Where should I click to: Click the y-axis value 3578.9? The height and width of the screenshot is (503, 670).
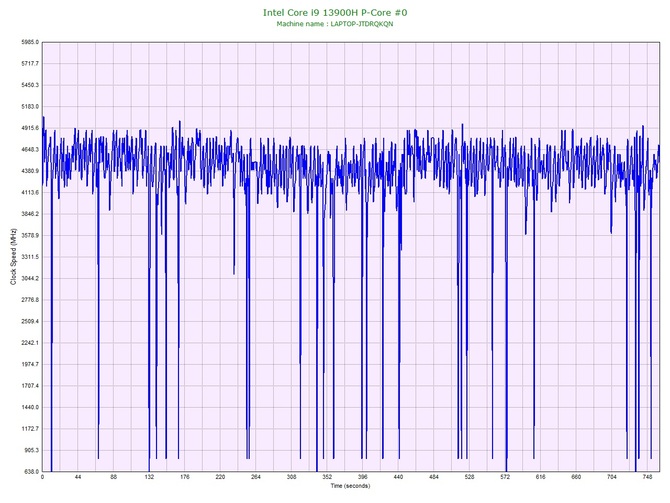coord(30,235)
